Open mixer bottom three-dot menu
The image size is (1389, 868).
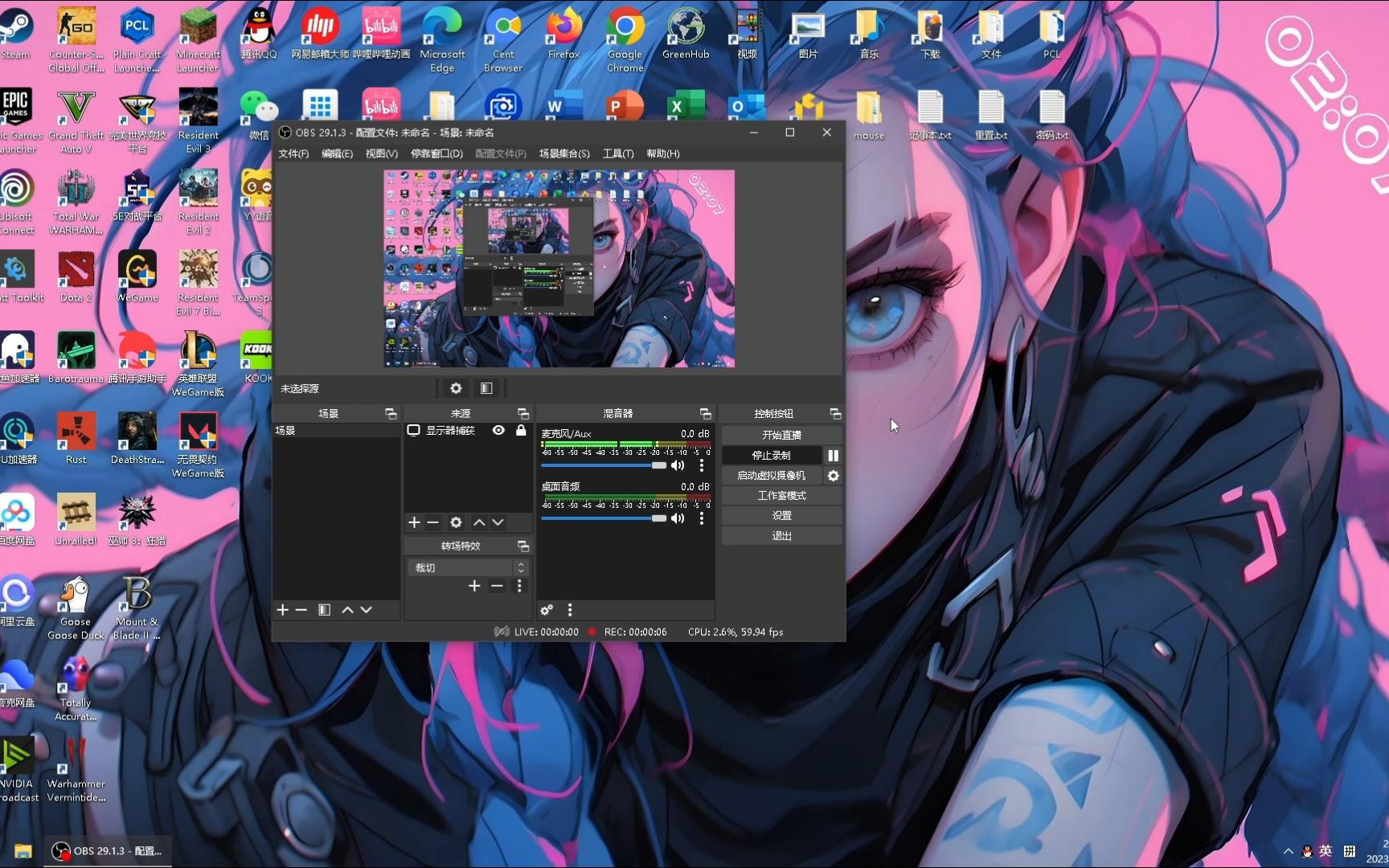click(x=570, y=610)
